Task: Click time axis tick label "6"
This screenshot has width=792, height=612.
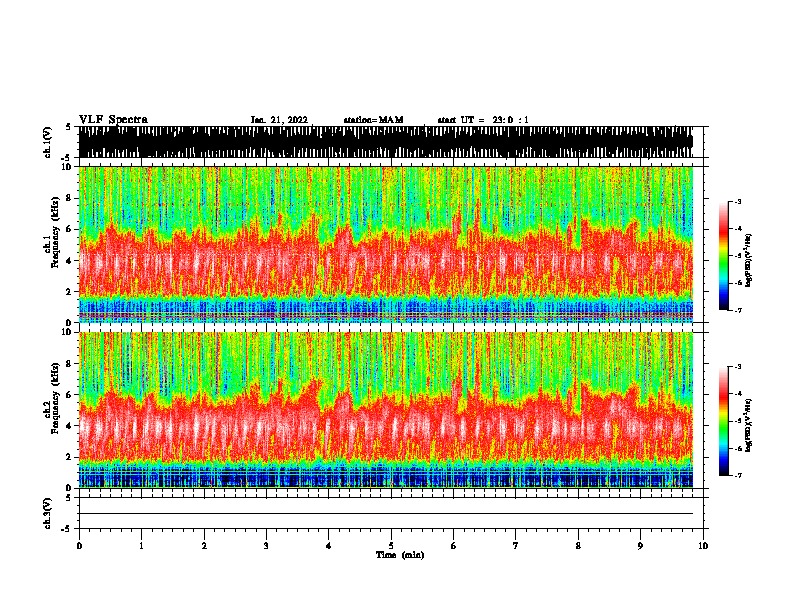Action: click(454, 546)
